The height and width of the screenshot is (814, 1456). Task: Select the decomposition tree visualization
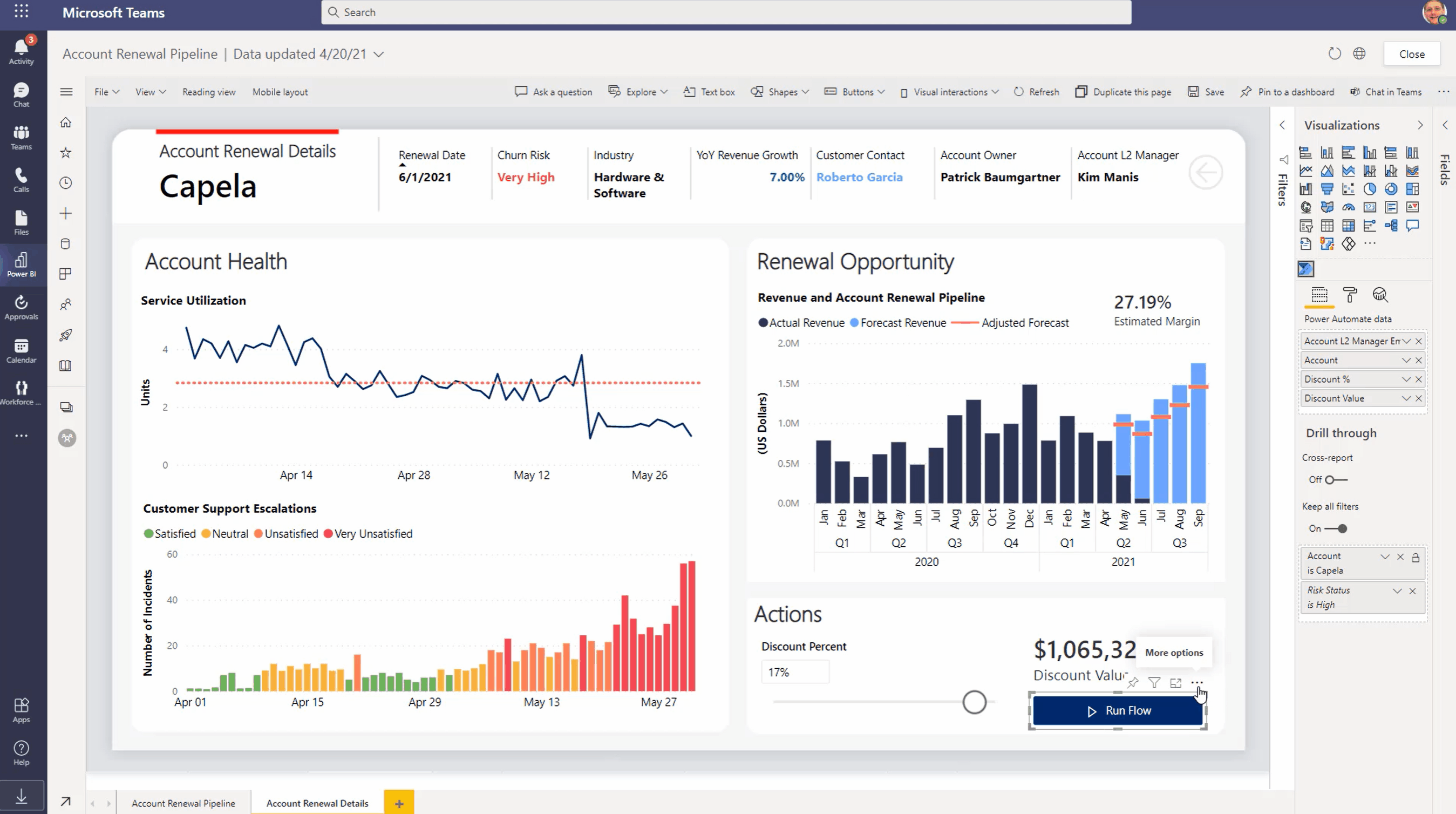tap(1391, 226)
